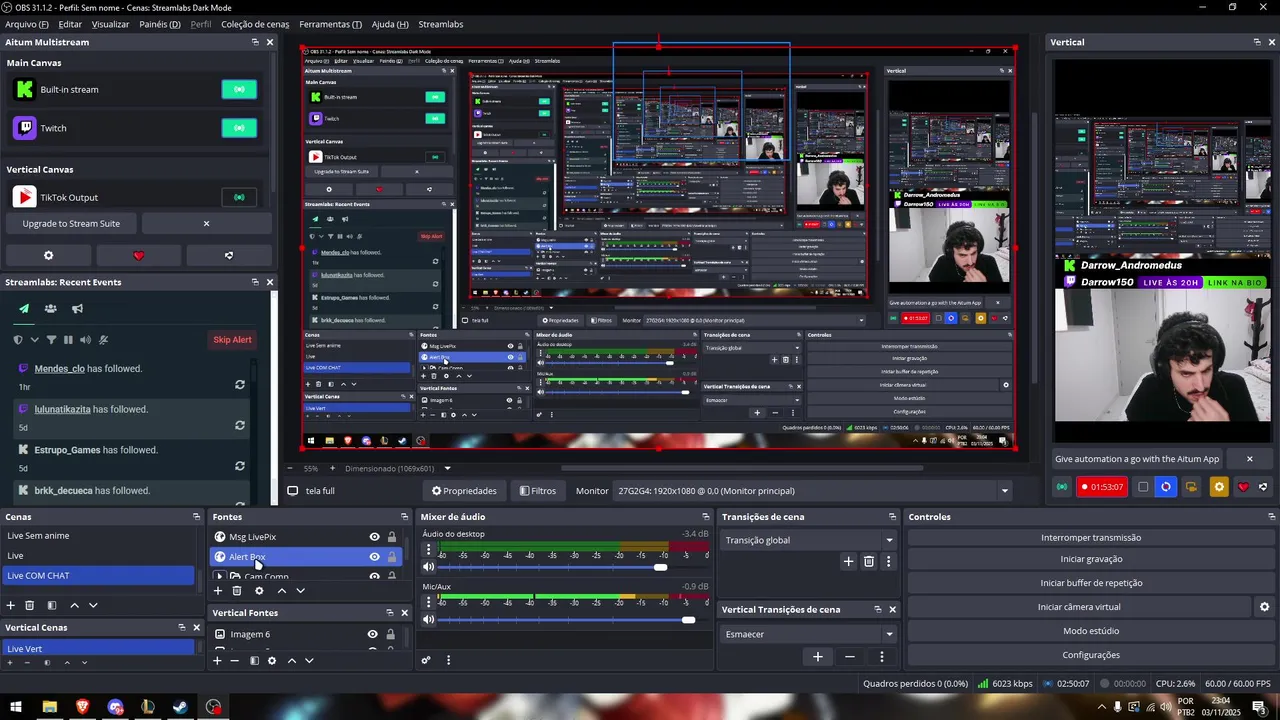Image resolution: width=1280 pixels, height=720 pixels.
Task: Remove selected source in Fontes panel
Action: pyautogui.click(x=237, y=591)
